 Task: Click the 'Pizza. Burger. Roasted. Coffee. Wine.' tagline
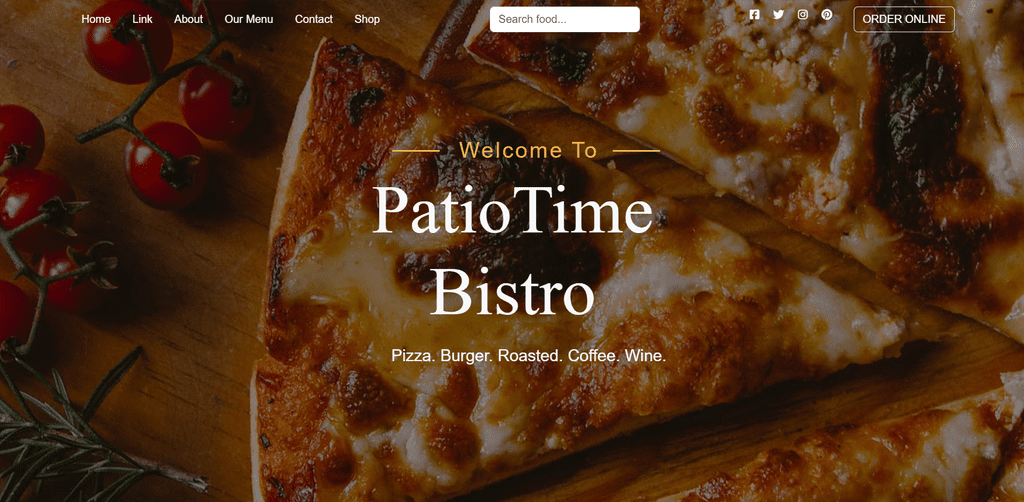(x=528, y=356)
